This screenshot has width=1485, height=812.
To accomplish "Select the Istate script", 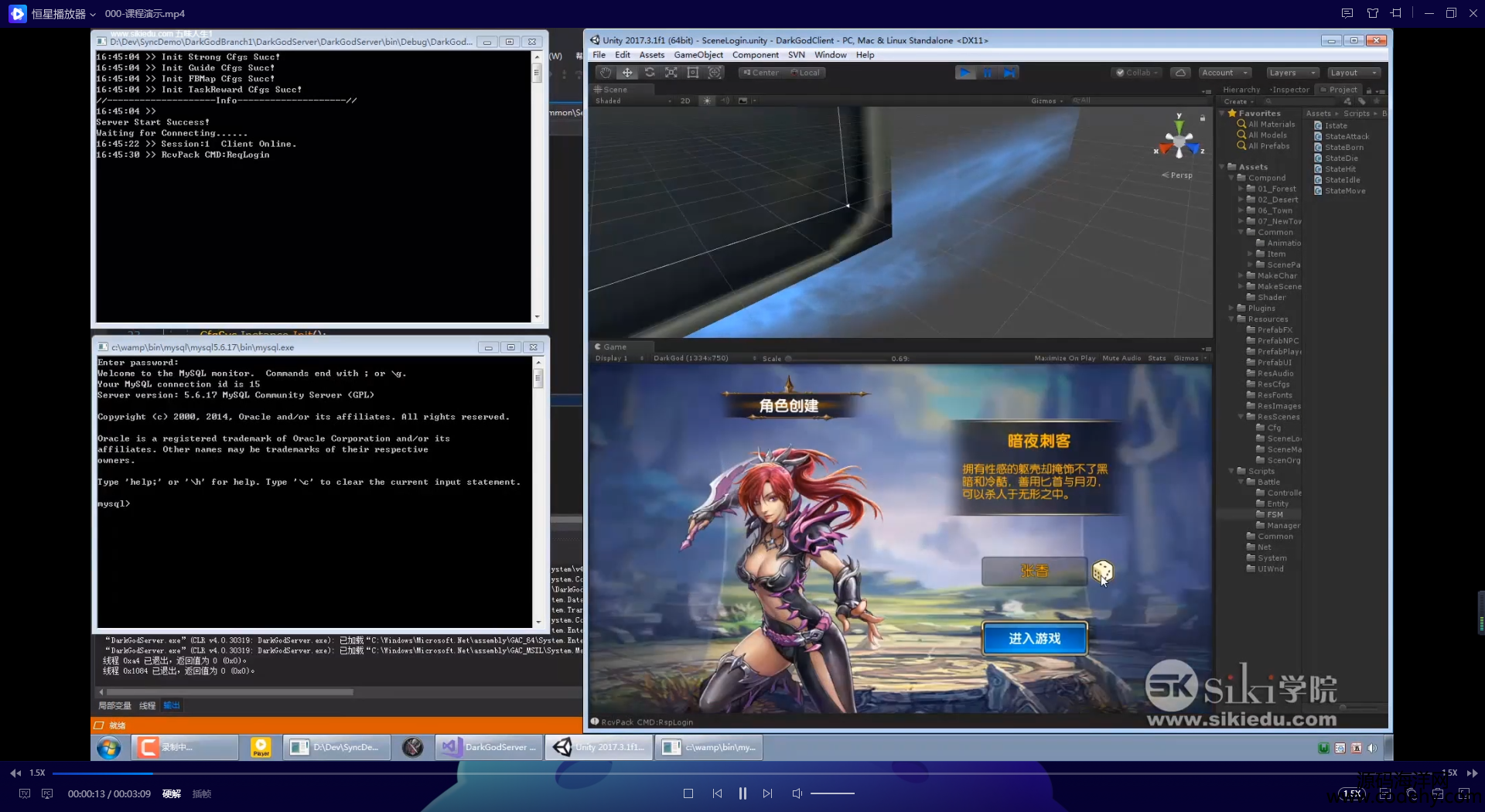I will pos(1330,126).
